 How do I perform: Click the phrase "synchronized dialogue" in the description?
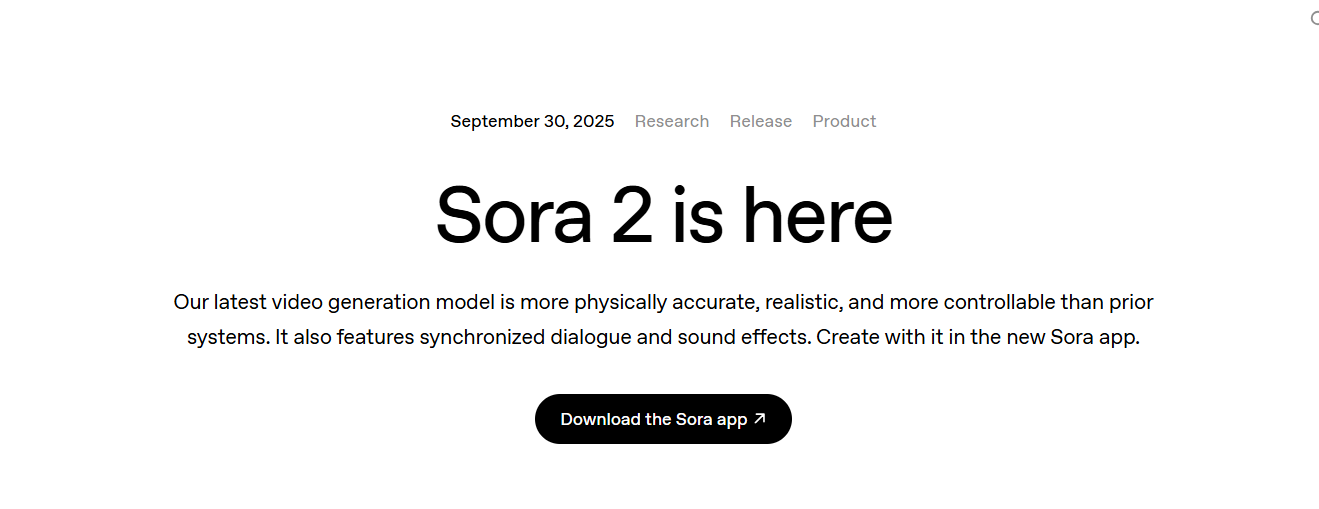[524, 337]
